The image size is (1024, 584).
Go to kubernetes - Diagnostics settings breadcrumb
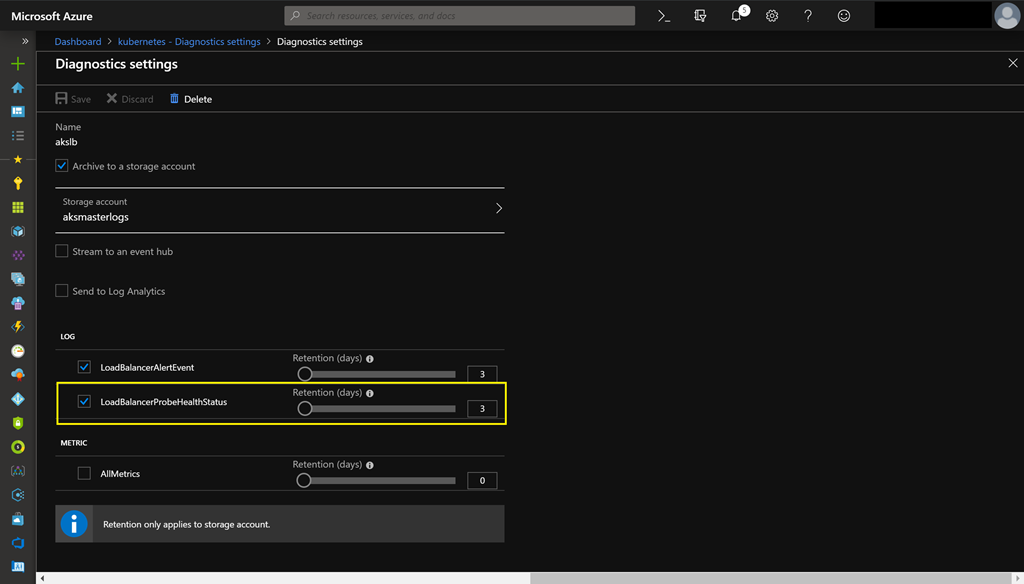click(189, 42)
